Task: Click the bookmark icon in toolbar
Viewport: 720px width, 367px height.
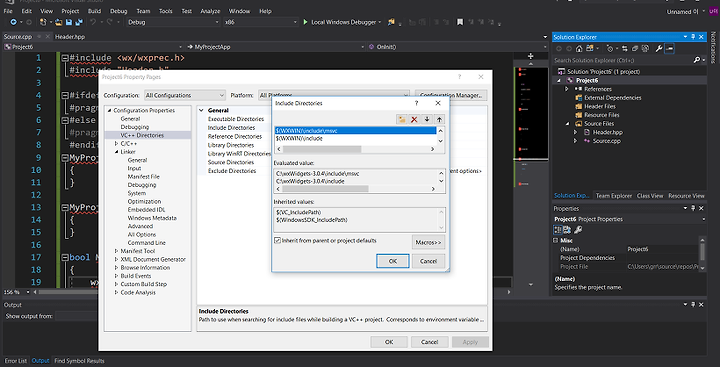Action: tap(460, 22)
